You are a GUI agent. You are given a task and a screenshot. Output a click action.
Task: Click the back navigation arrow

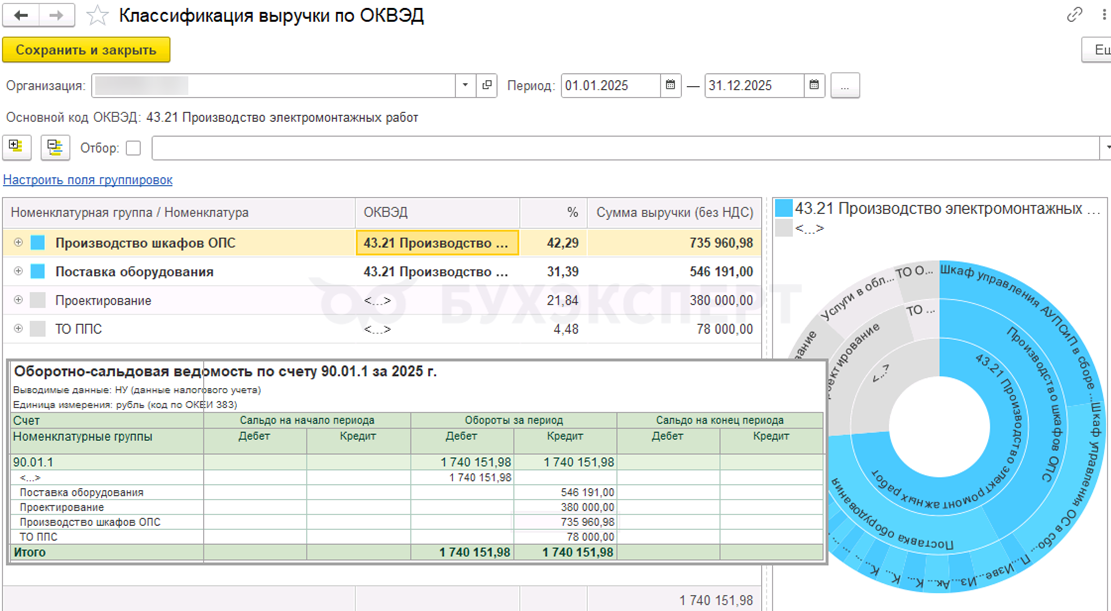click(x=21, y=16)
